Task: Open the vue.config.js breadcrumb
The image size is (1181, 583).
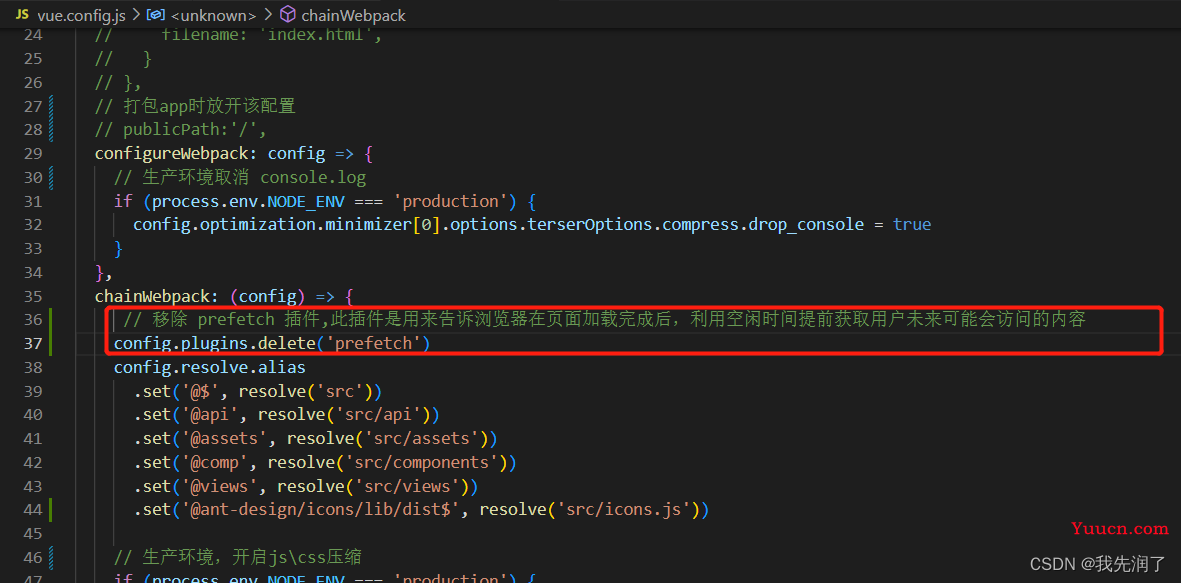Action: pos(81,14)
